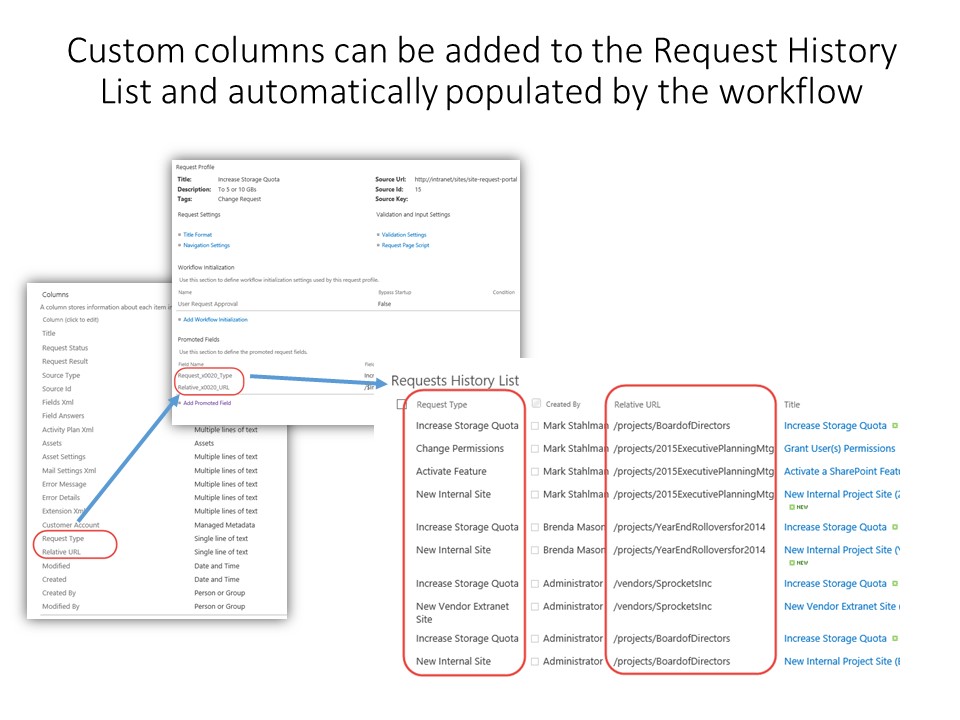Click Add Workflow Initialization
960x720 pixels.
(215, 320)
